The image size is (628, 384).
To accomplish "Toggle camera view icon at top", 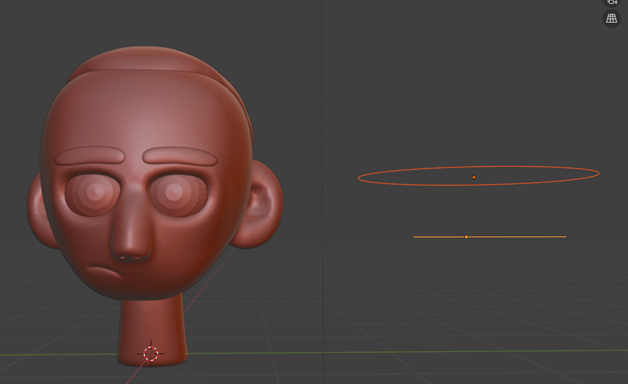I will (611, 2).
